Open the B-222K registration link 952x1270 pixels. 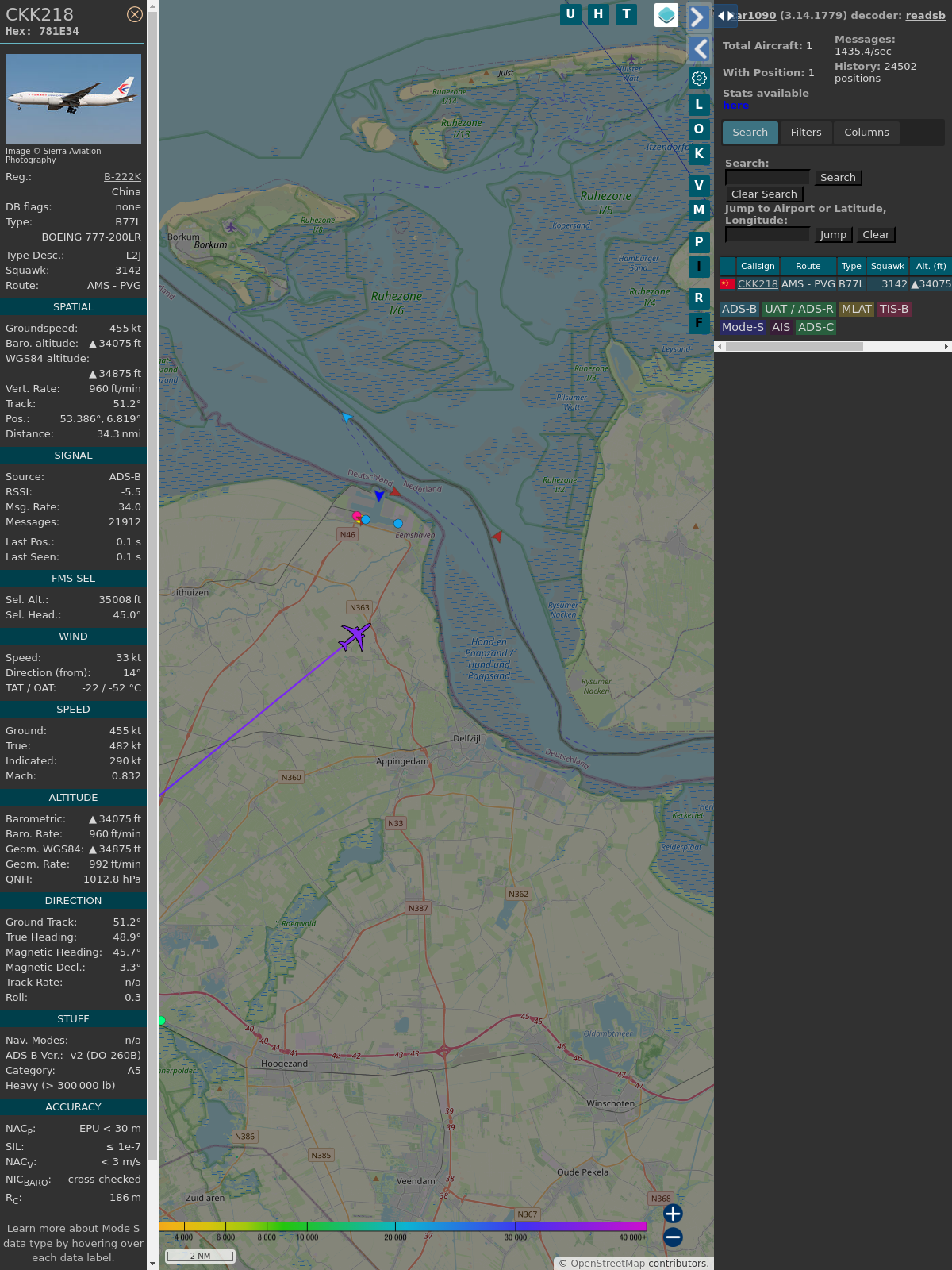(x=122, y=177)
